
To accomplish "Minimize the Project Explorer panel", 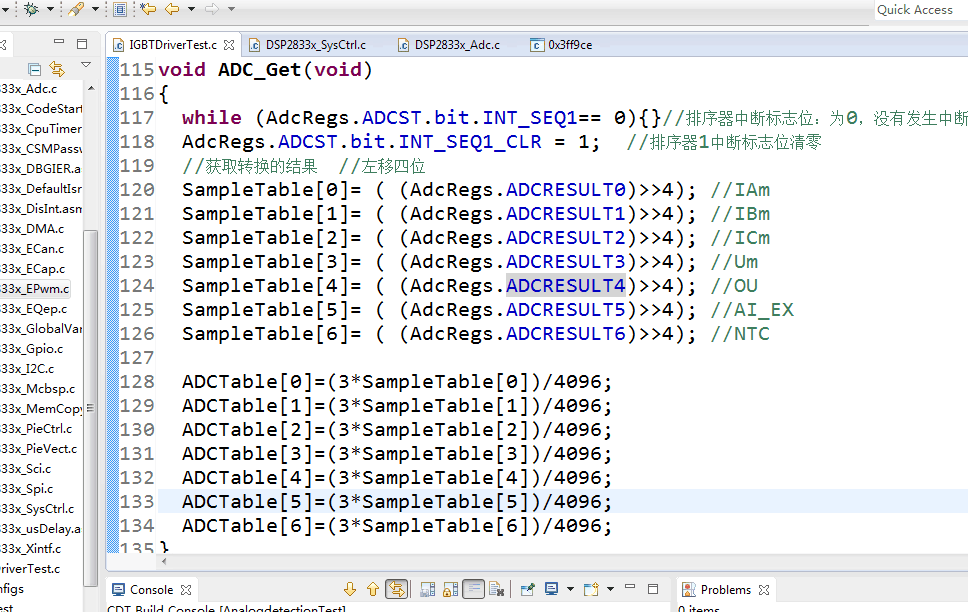I will click(59, 42).
